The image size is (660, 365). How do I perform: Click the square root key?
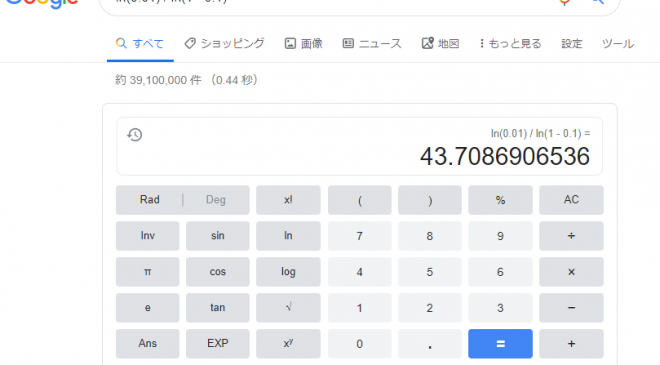pos(288,308)
